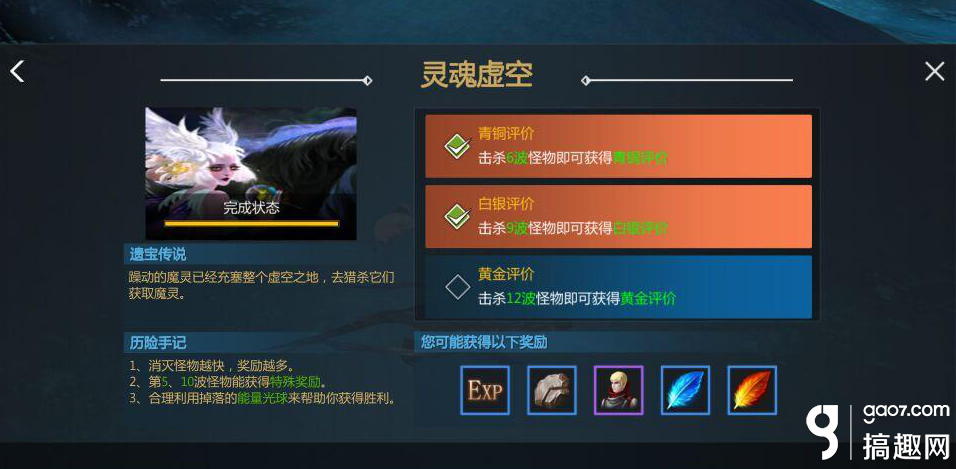Toggle the 青铜评价 checkmark

(458, 146)
